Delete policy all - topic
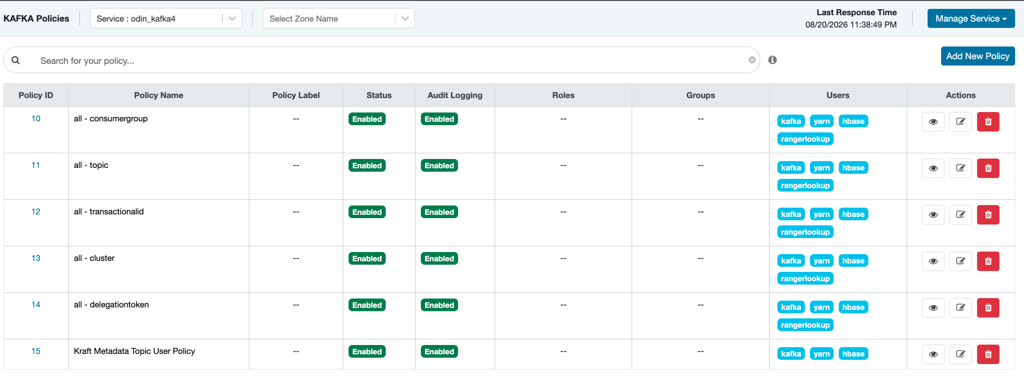 tap(988, 168)
